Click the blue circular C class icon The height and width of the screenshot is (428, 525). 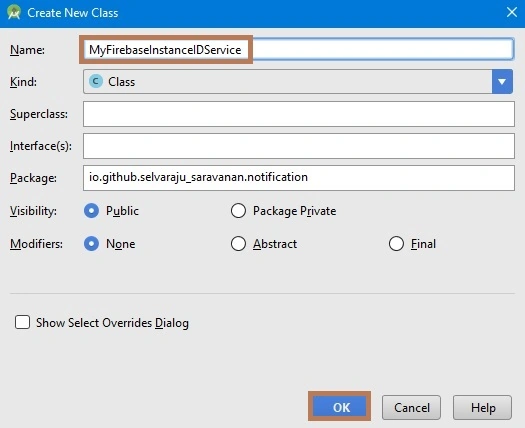pyautogui.click(x=96, y=81)
